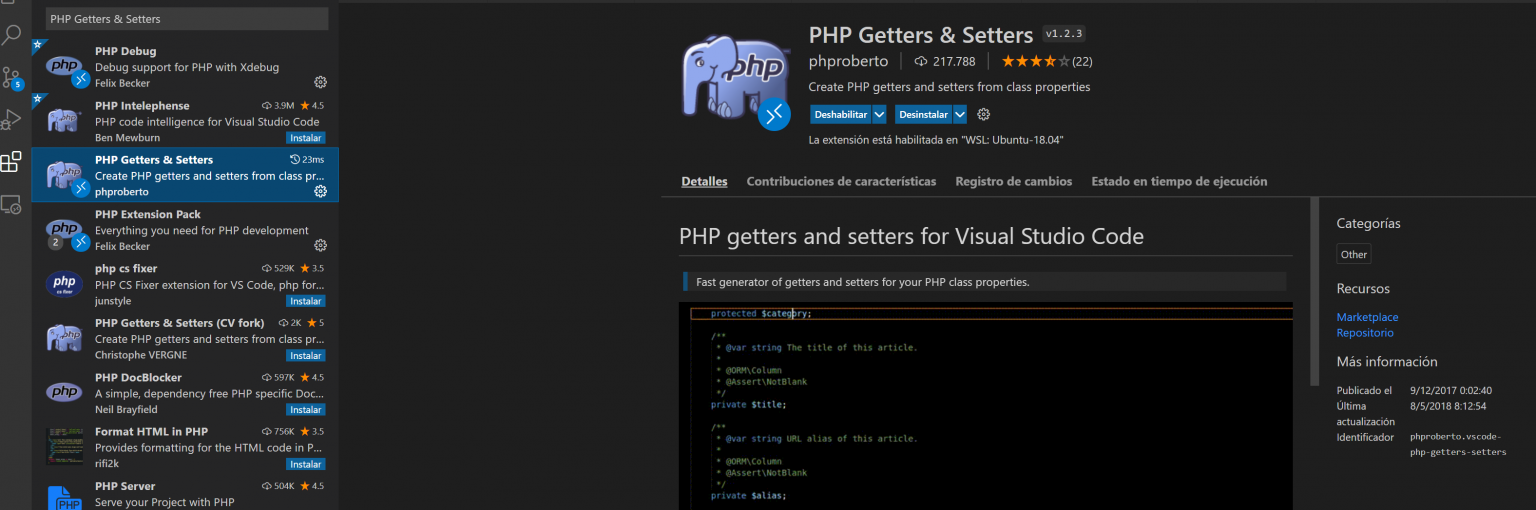Open the Marketplace resource link
The width and height of the screenshot is (1536, 510).
(x=1367, y=317)
